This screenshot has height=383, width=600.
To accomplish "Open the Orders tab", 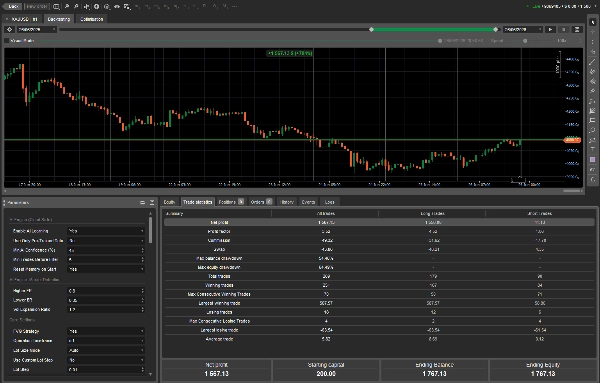I will tap(261, 202).
